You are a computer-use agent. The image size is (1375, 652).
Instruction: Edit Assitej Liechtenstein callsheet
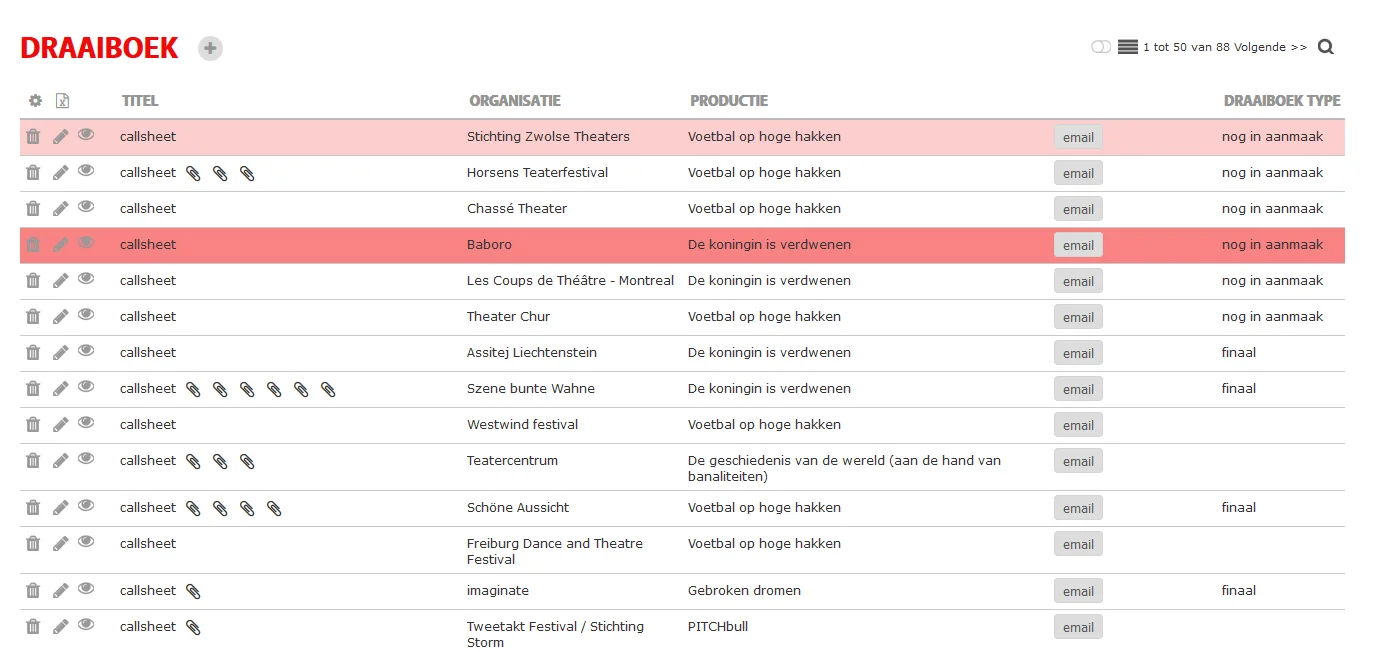(61, 353)
